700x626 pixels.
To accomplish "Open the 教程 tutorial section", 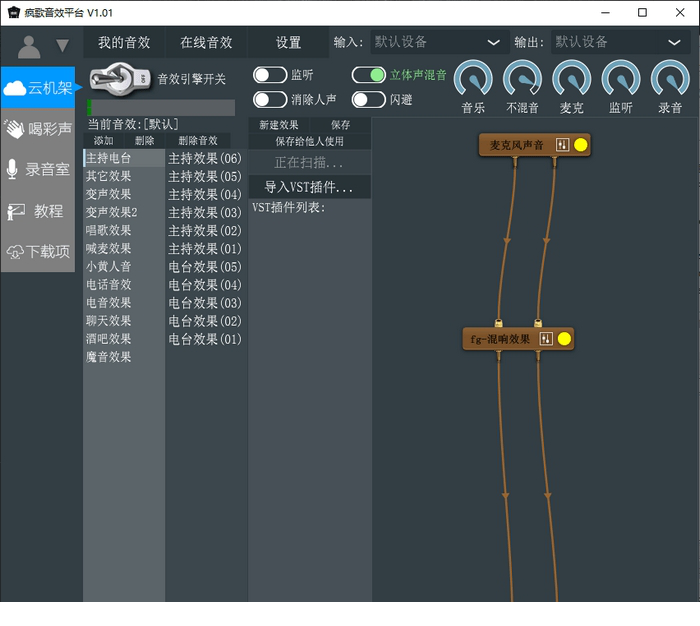I will pos(38,211).
